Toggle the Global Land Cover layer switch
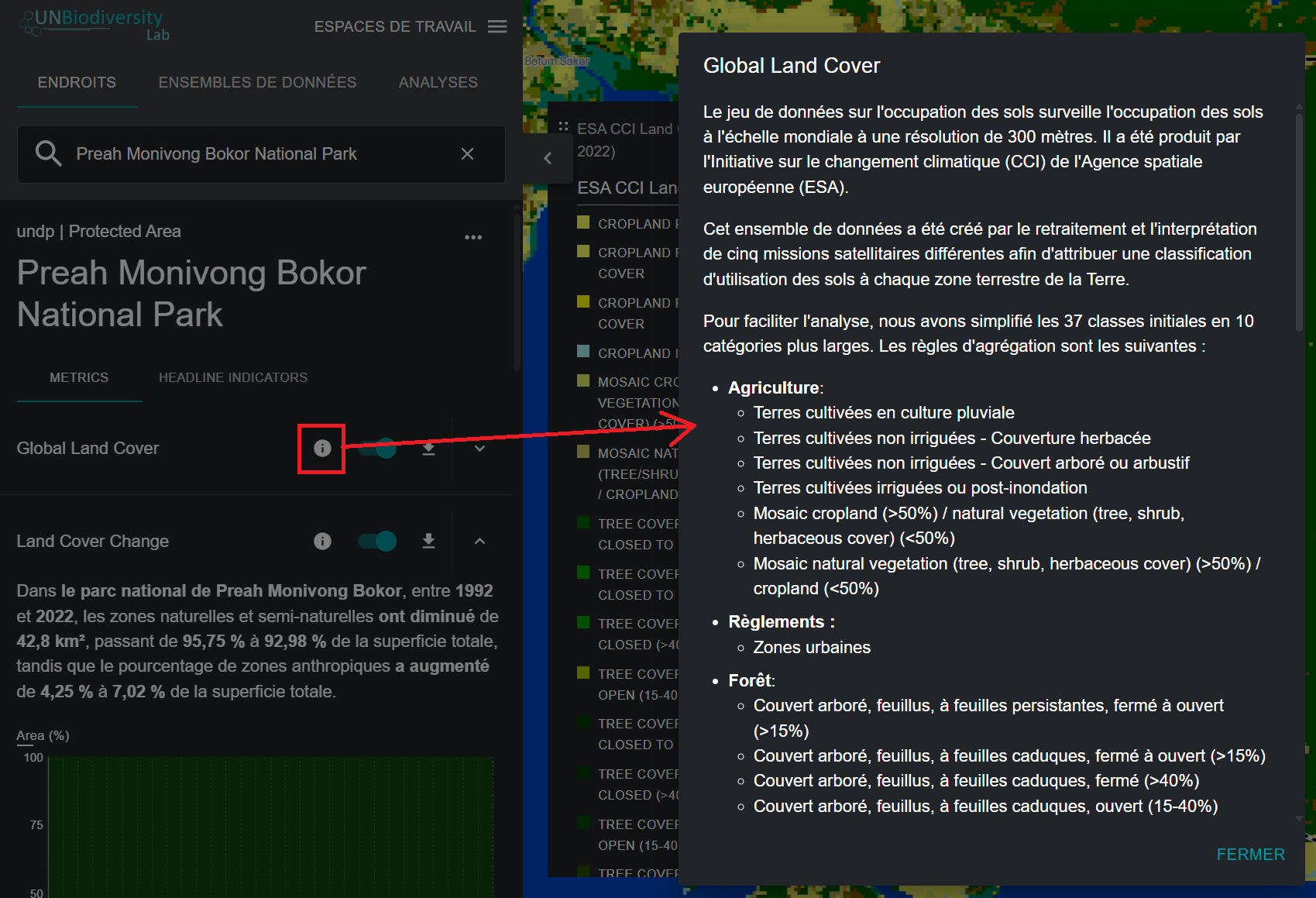Image resolution: width=1316 pixels, height=898 pixels. [x=377, y=448]
